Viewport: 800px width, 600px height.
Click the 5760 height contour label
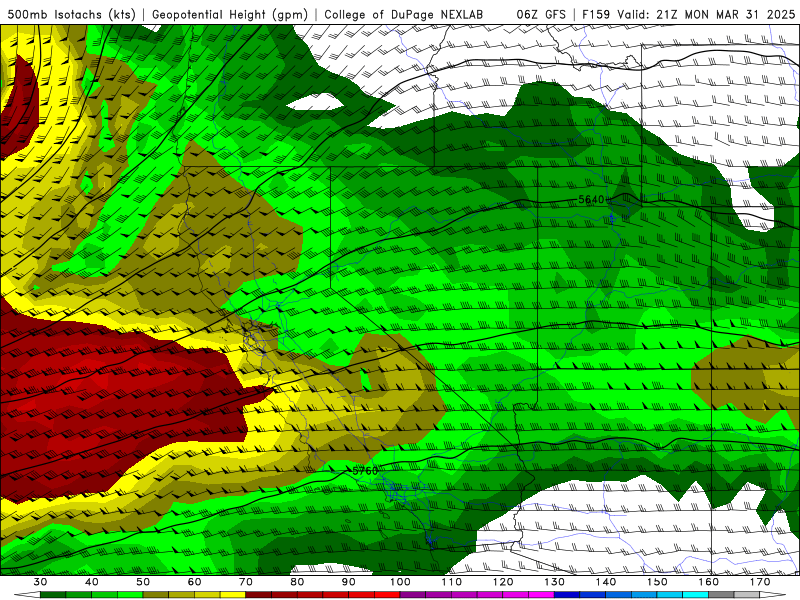(365, 470)
